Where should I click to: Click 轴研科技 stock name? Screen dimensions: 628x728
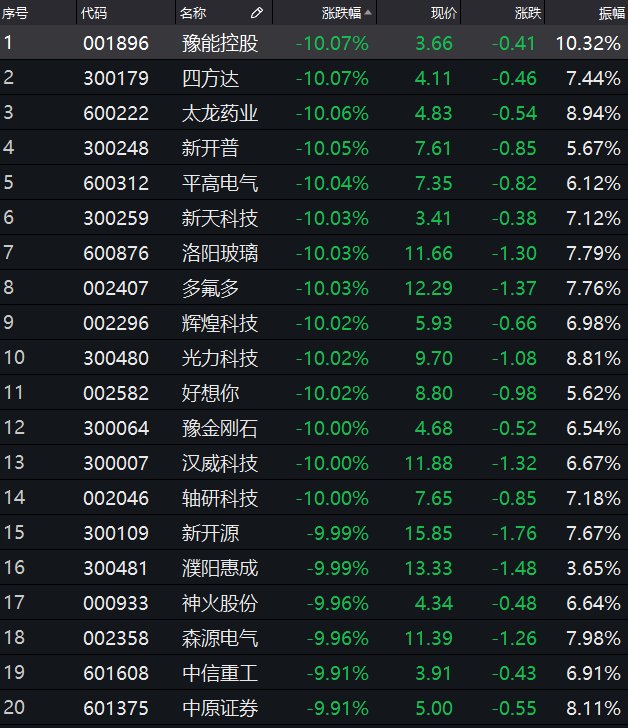(220, 498)
